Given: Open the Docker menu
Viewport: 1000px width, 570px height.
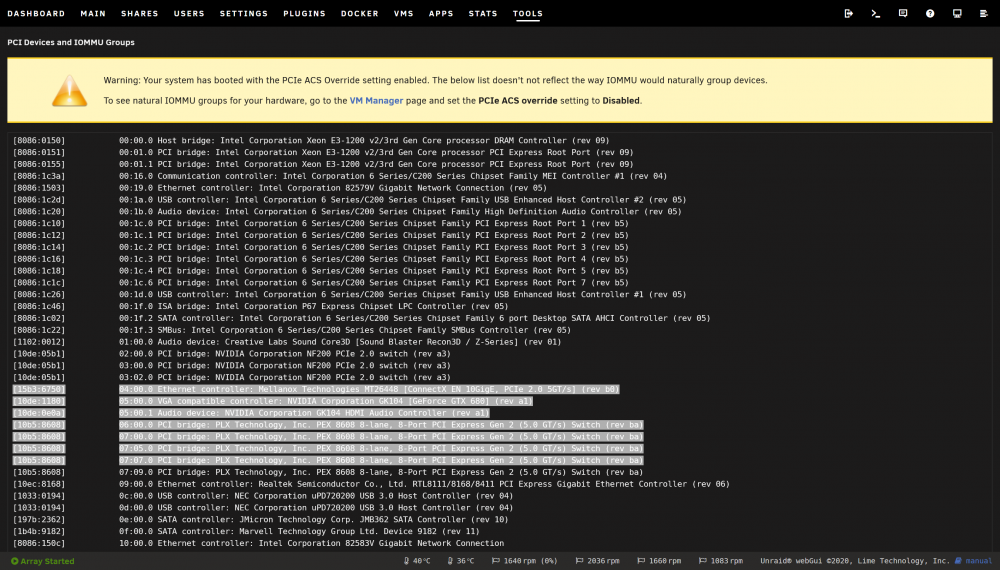Looking at the screenshot, I should [x=360, y=13].
